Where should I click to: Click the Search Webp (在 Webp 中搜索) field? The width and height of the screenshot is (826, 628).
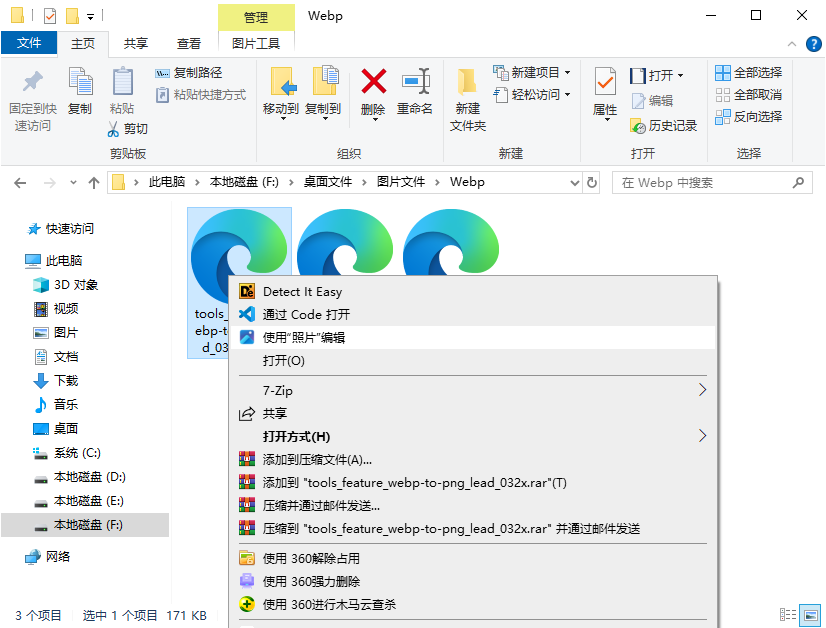(x=712, y=183)
